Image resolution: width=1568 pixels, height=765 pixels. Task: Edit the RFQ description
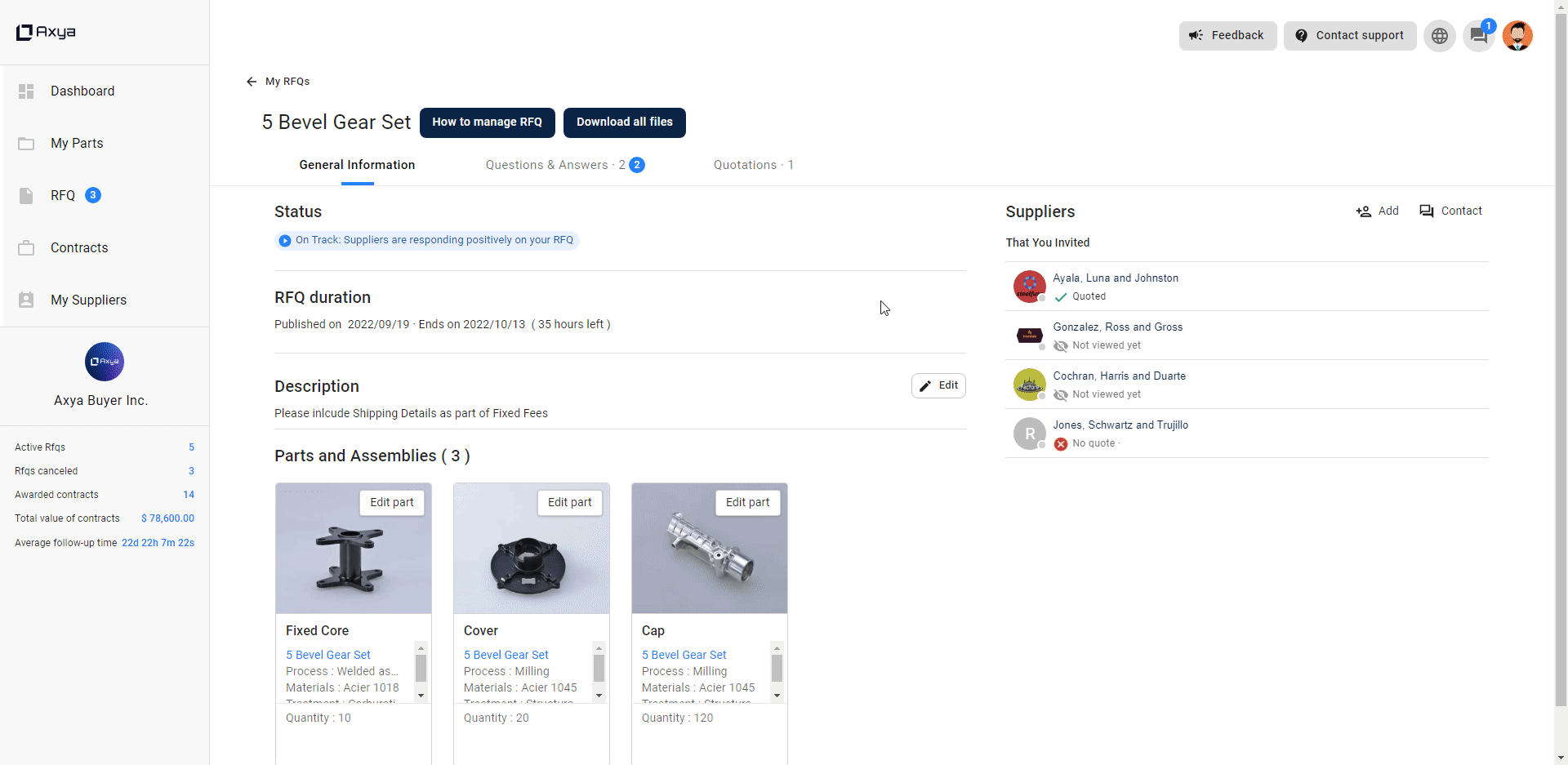pos(938,385)
